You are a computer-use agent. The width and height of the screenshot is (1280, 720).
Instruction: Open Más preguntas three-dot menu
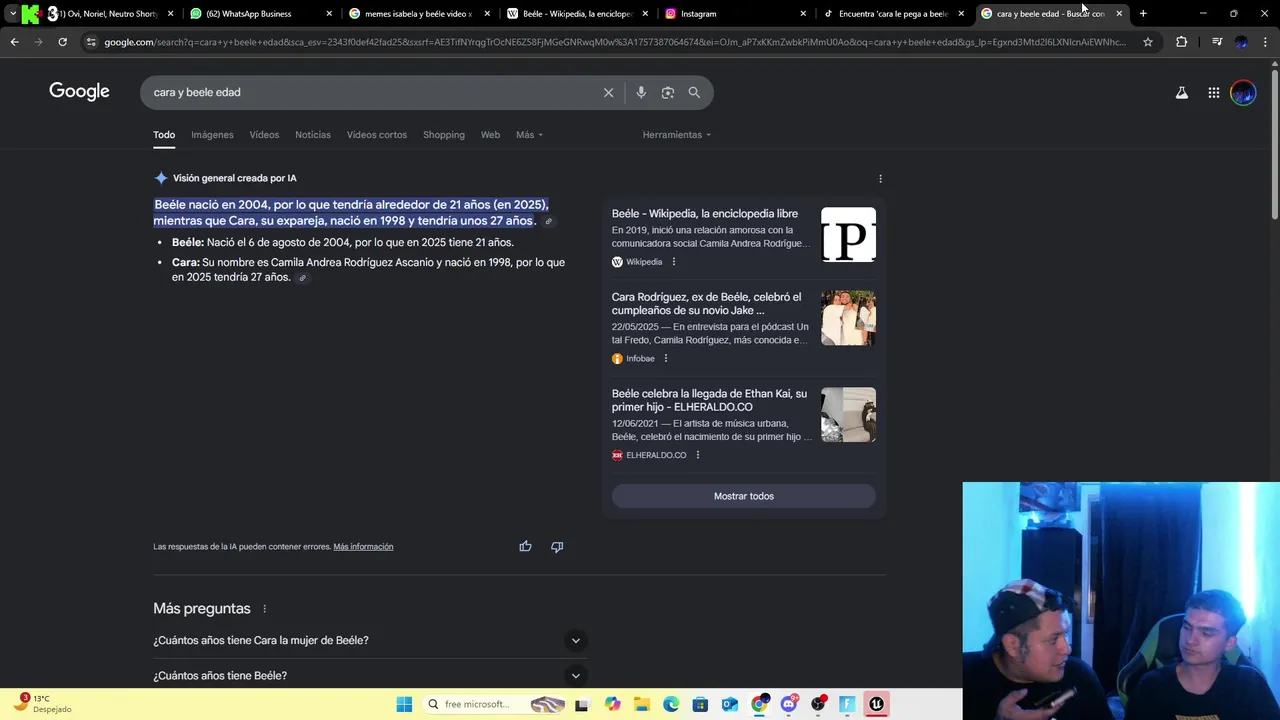[x=264, y=609]
